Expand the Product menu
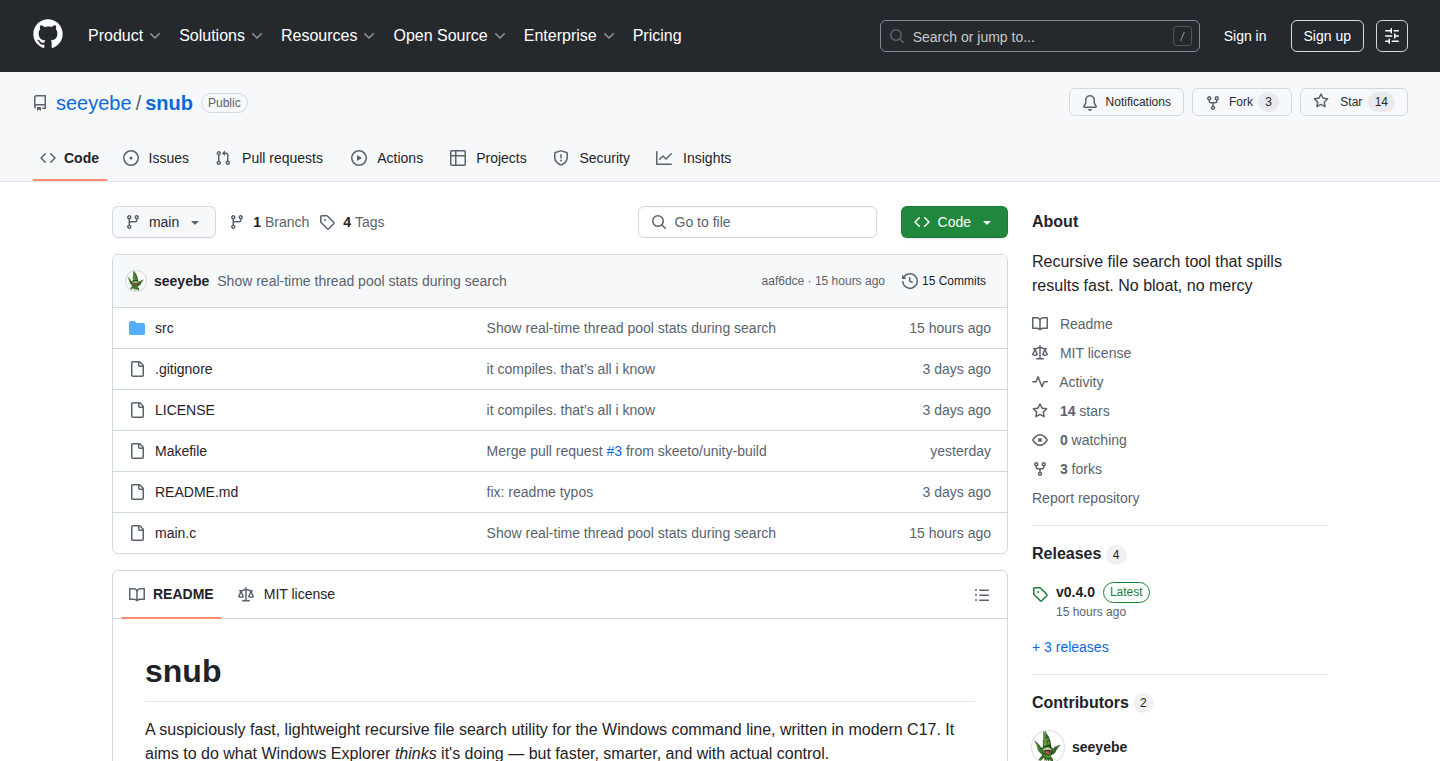The image size is (1440, 761). click(x=124, y=36)
